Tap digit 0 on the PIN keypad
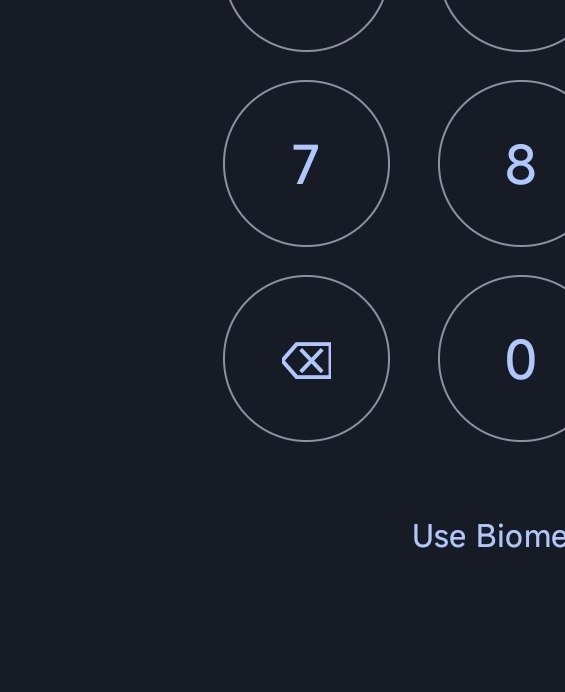The width and height of the screenshot is (565, 692). [502, 358]
